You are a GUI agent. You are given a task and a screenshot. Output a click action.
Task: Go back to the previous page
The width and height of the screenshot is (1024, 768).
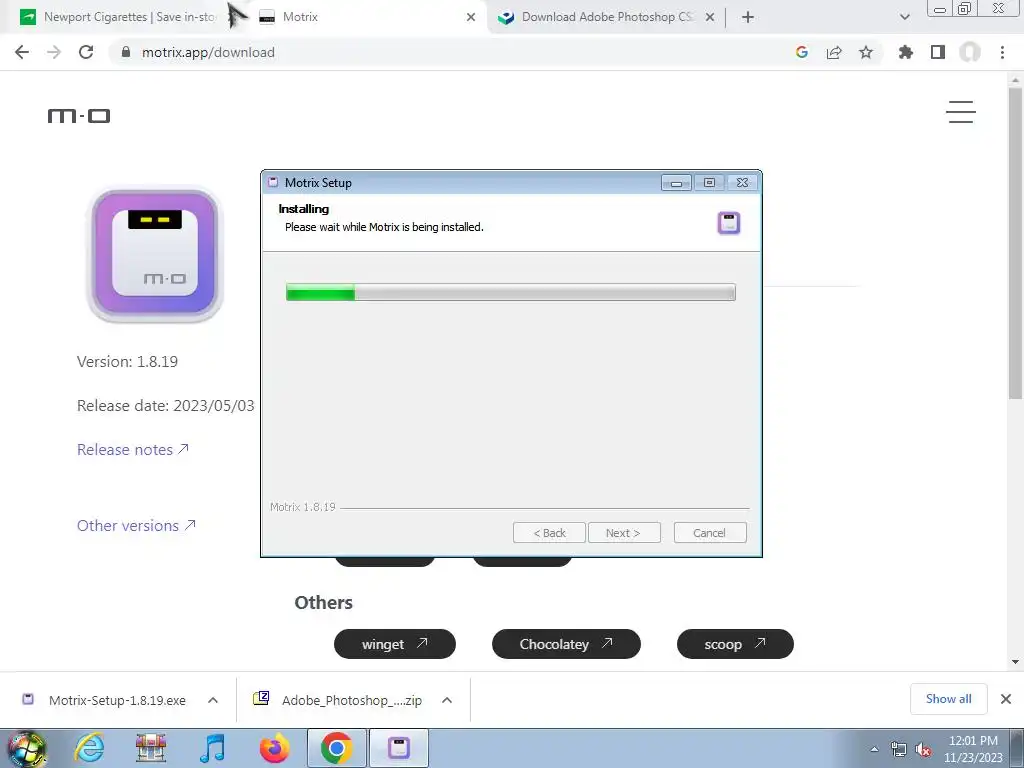[x=22, y=52]
